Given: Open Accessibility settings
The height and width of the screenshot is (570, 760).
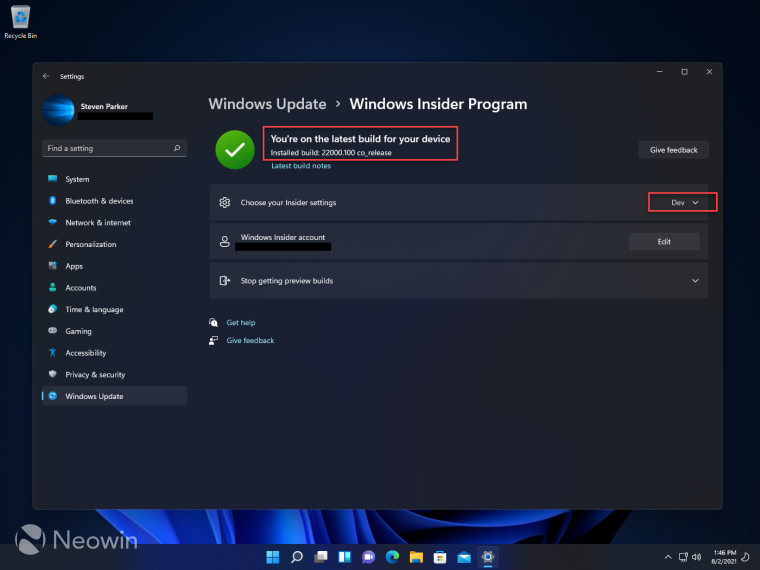Looking at the screenshot, I should pyautogui.click(x=114, y=353).
